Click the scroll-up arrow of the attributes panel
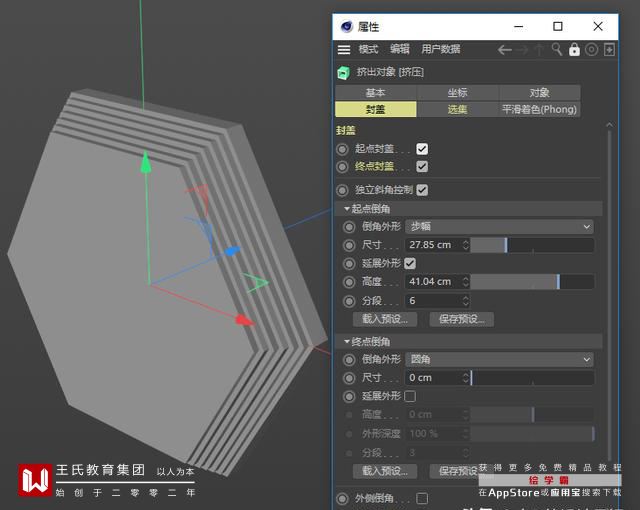 (609, 125)
